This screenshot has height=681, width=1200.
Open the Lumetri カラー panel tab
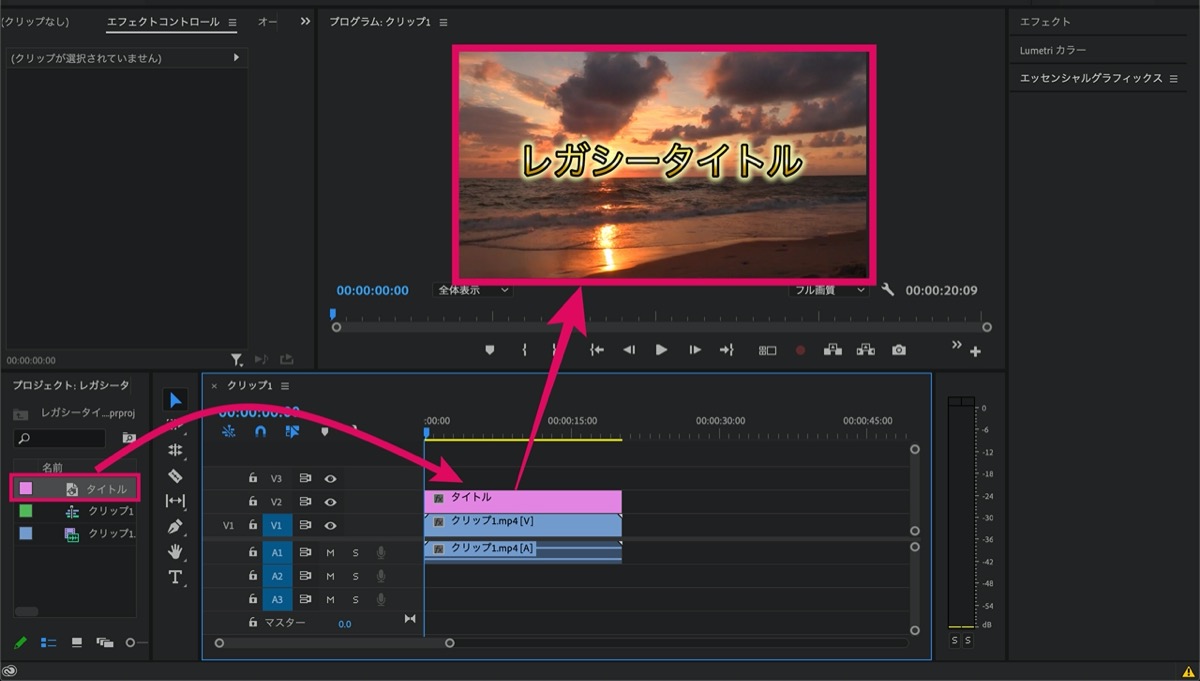1053,50
